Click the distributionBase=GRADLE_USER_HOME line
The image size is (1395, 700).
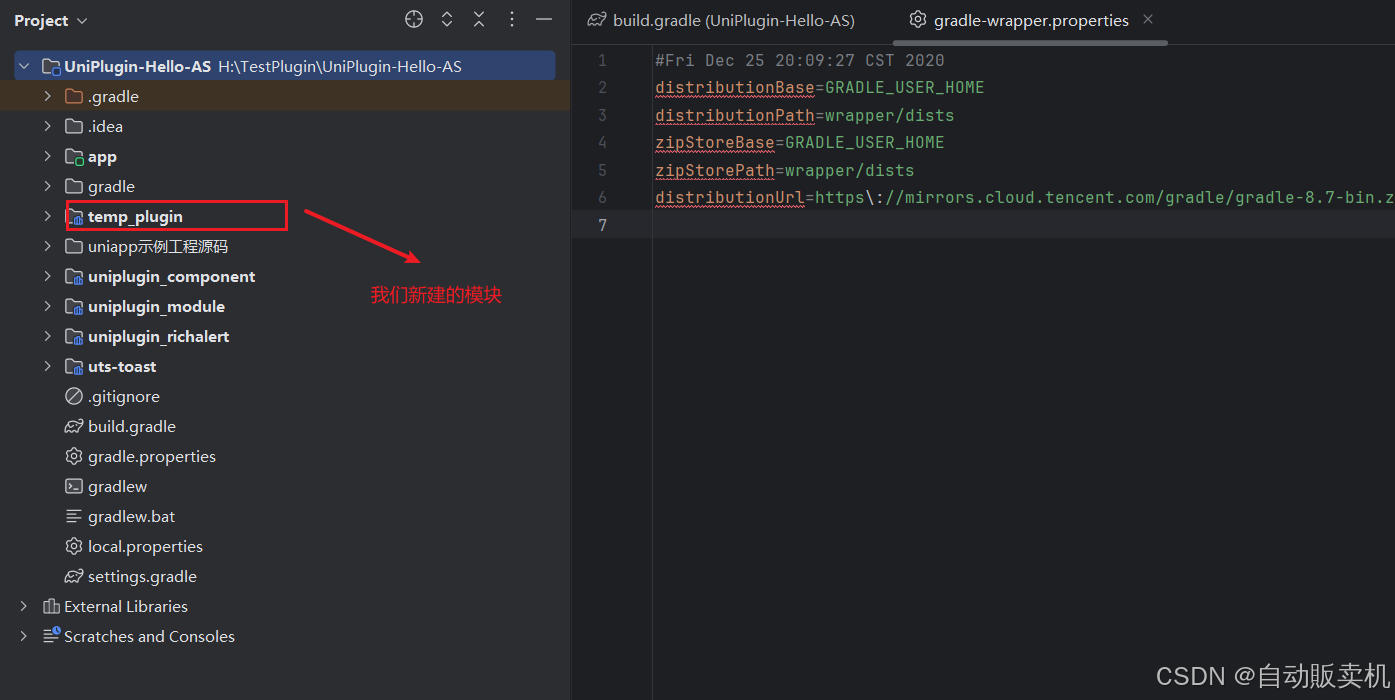click(x=820, y=88)
